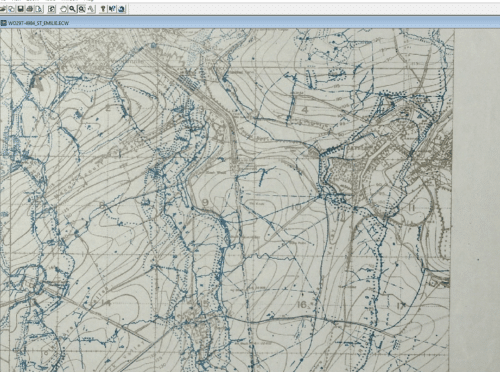Image resolution: width=500 pixels, height=372 pixels.
Task: Click the Save floppy disk icon
Action: click(x=20, y=9)
